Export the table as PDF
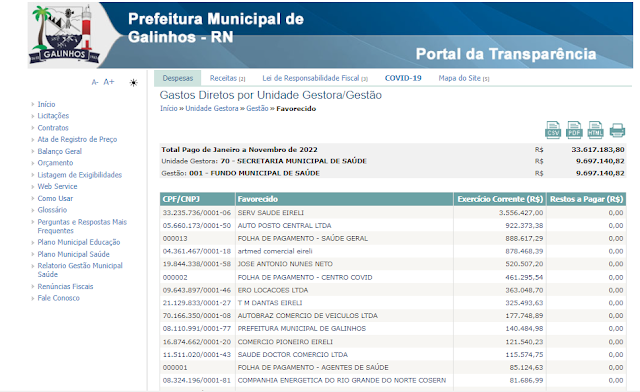 point(574,130)
